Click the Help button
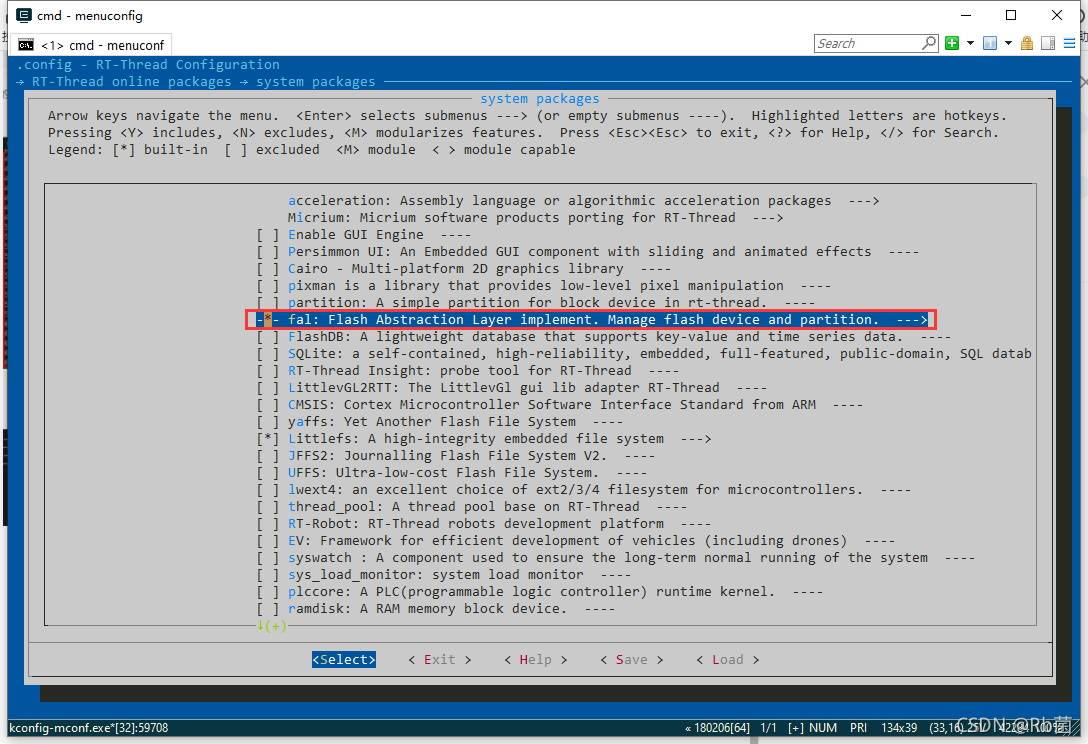Screen dimensions: 1088x744 (536, 659)
